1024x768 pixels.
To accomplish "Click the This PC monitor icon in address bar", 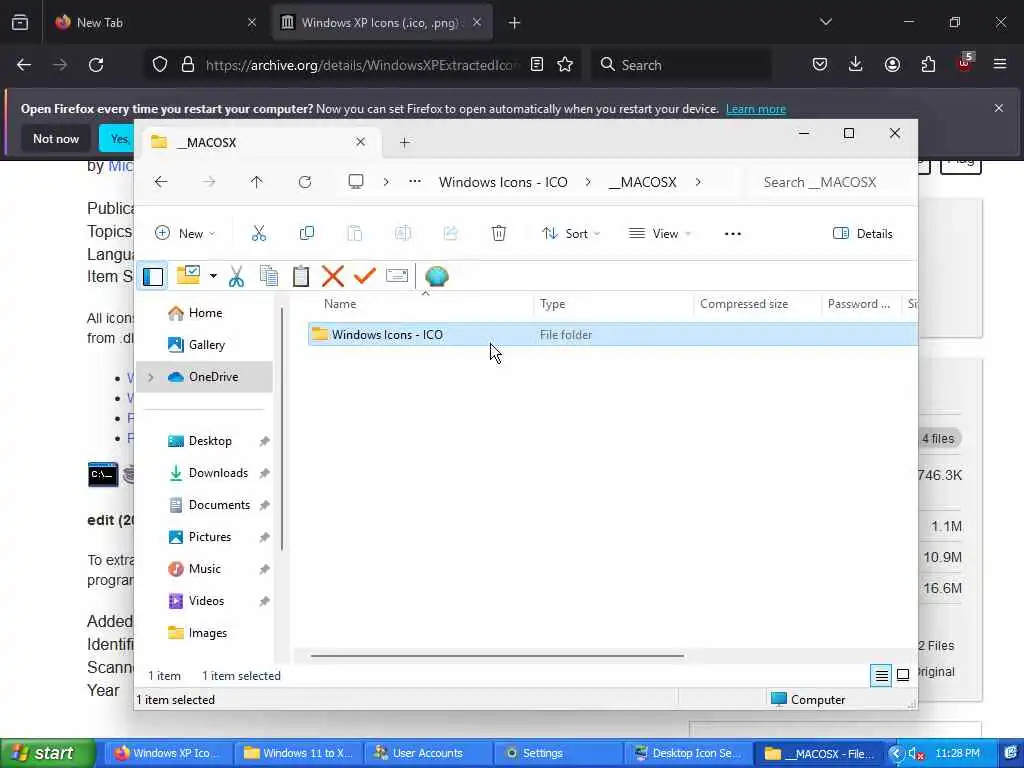I will click(356, 182).
